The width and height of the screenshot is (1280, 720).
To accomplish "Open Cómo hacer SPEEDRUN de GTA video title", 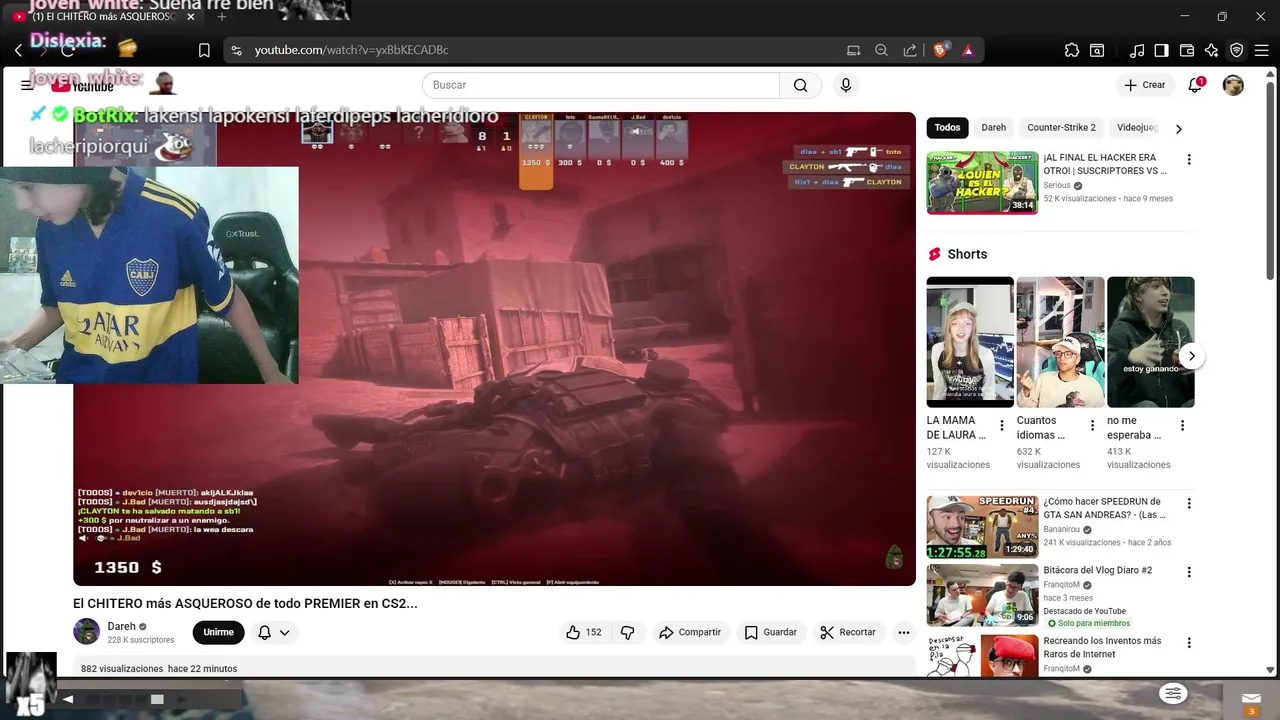I will [1105, 508].
